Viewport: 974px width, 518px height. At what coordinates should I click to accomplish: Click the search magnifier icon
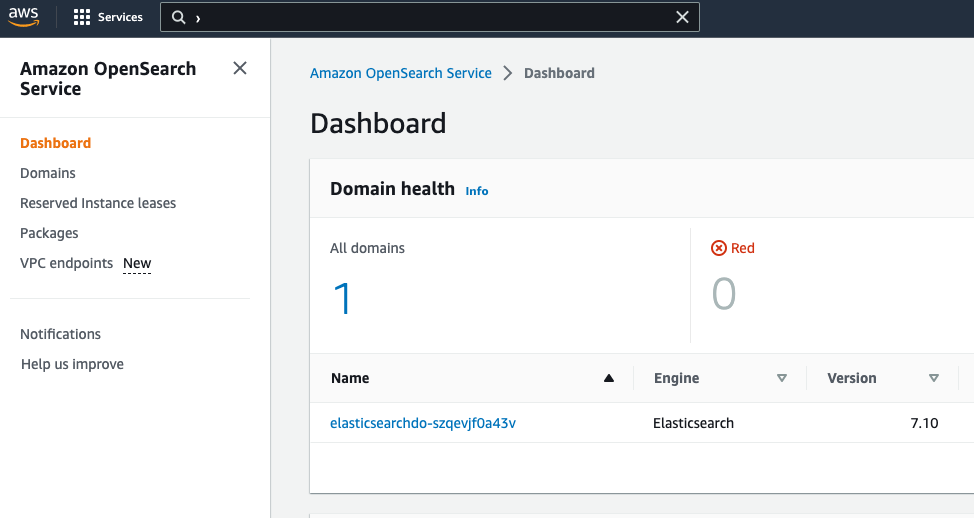(178, 17)
